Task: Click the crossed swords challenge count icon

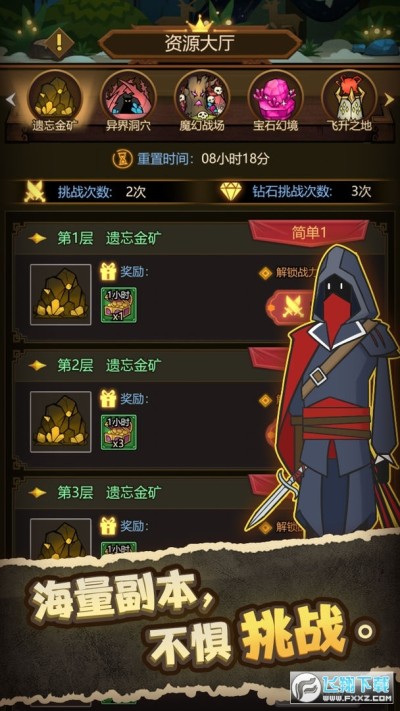Action: 35,191
